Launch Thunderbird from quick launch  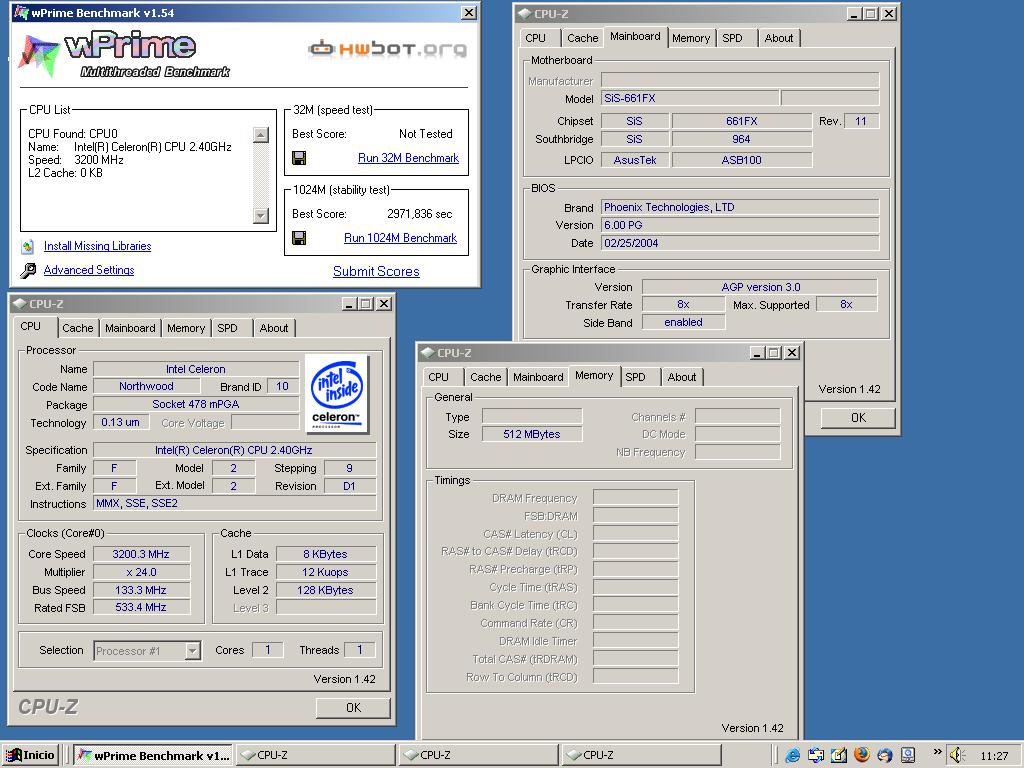point(884,756)
